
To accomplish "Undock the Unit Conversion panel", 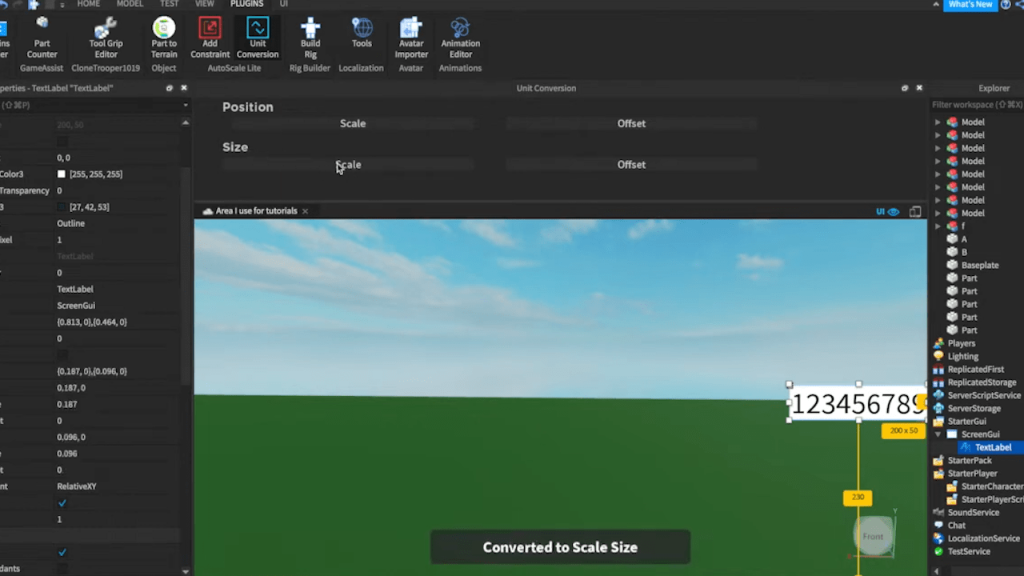I will 904,88.
